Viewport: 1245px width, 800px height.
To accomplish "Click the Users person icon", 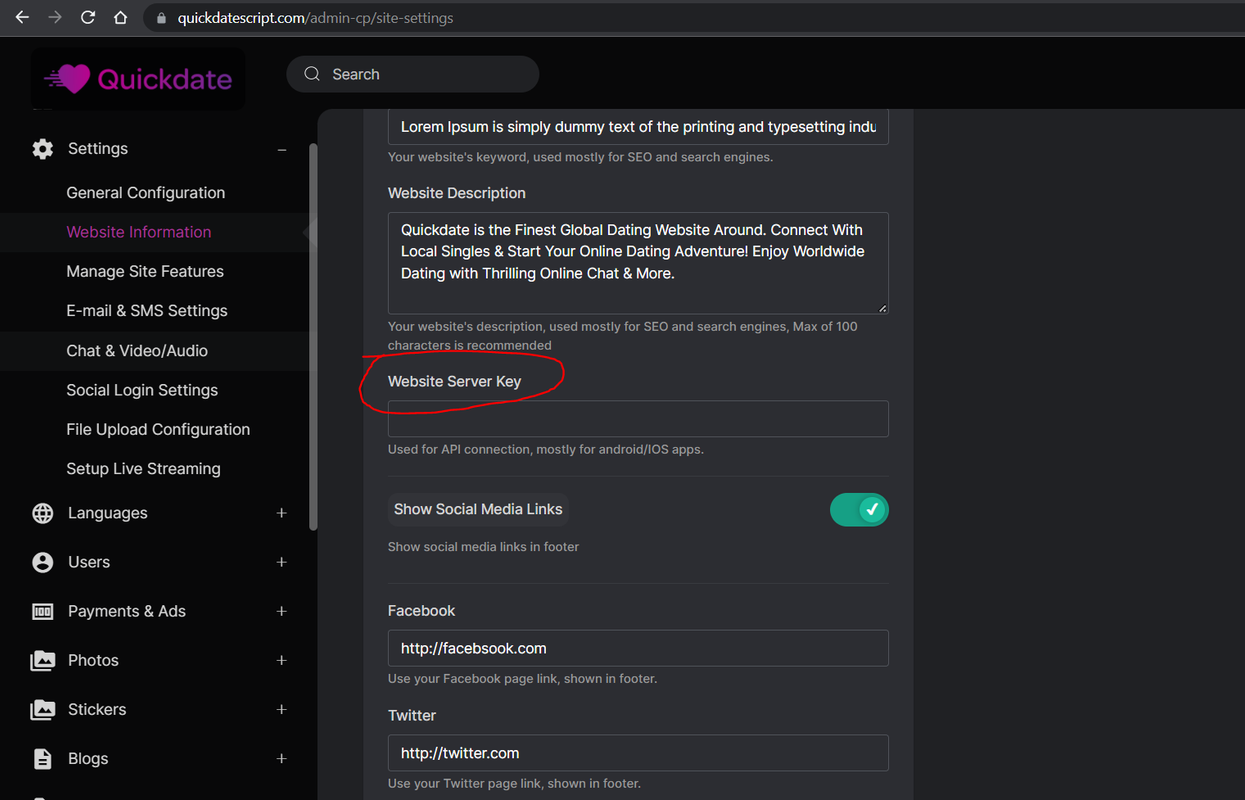I will tap(42, 562).
